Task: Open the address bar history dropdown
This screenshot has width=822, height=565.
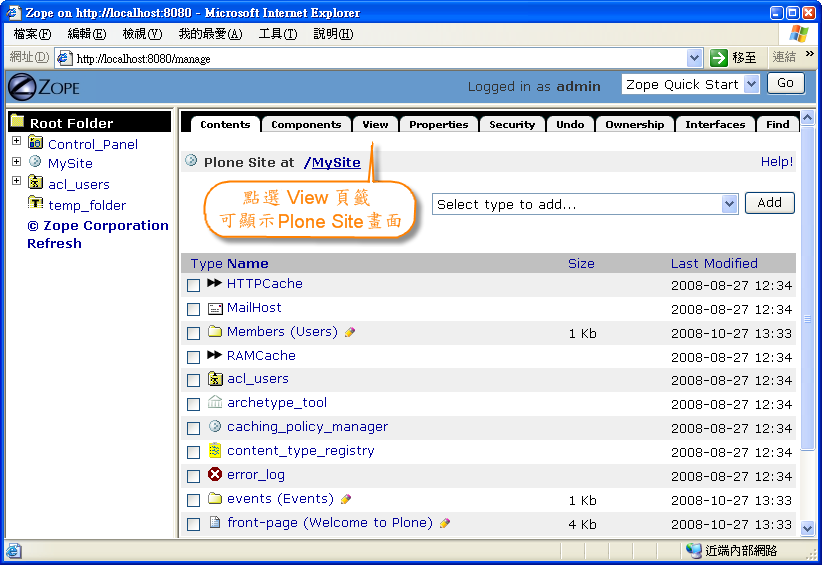Action: 694,58
